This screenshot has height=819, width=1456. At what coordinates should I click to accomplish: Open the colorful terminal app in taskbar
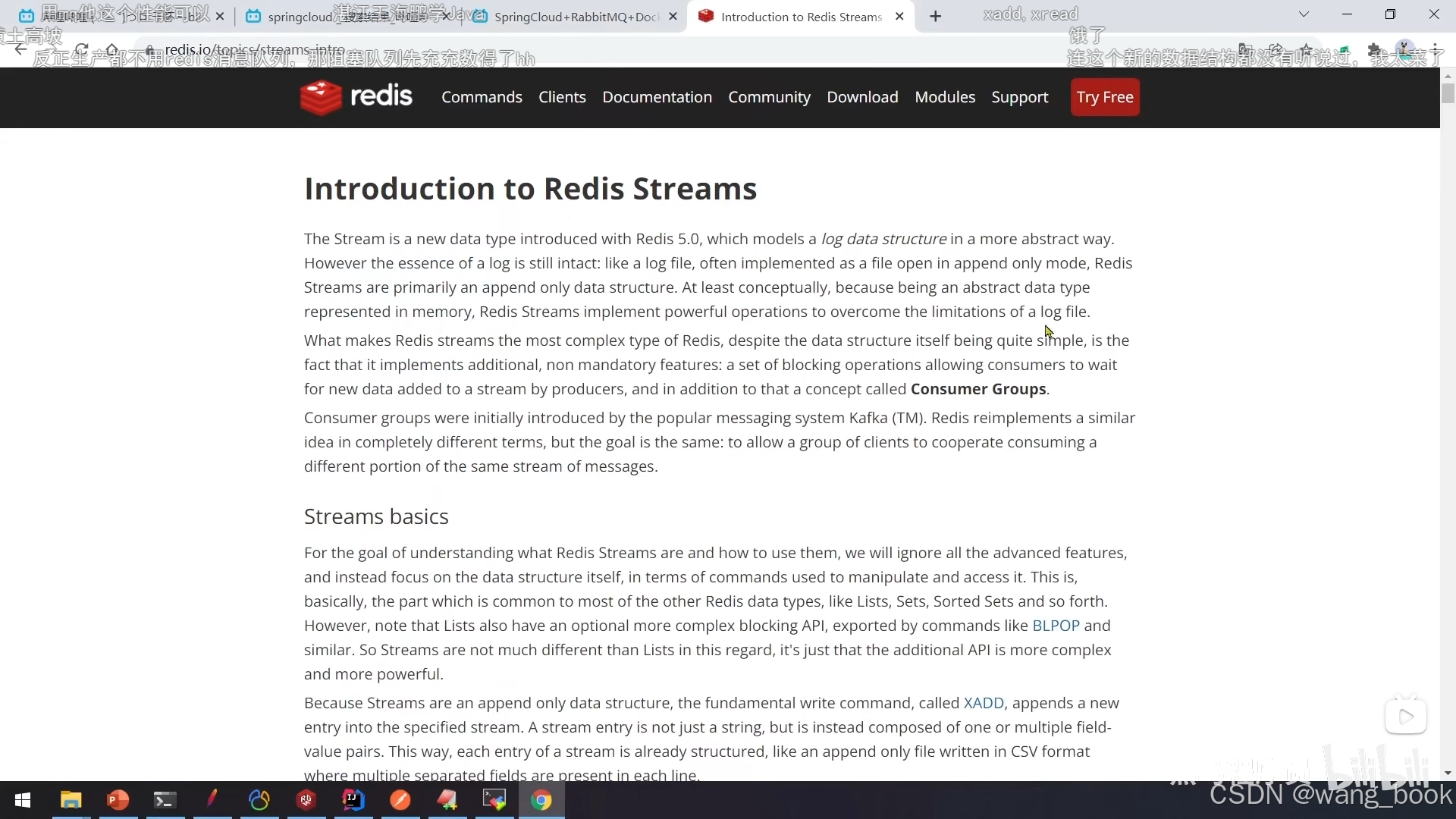point(494,800)
